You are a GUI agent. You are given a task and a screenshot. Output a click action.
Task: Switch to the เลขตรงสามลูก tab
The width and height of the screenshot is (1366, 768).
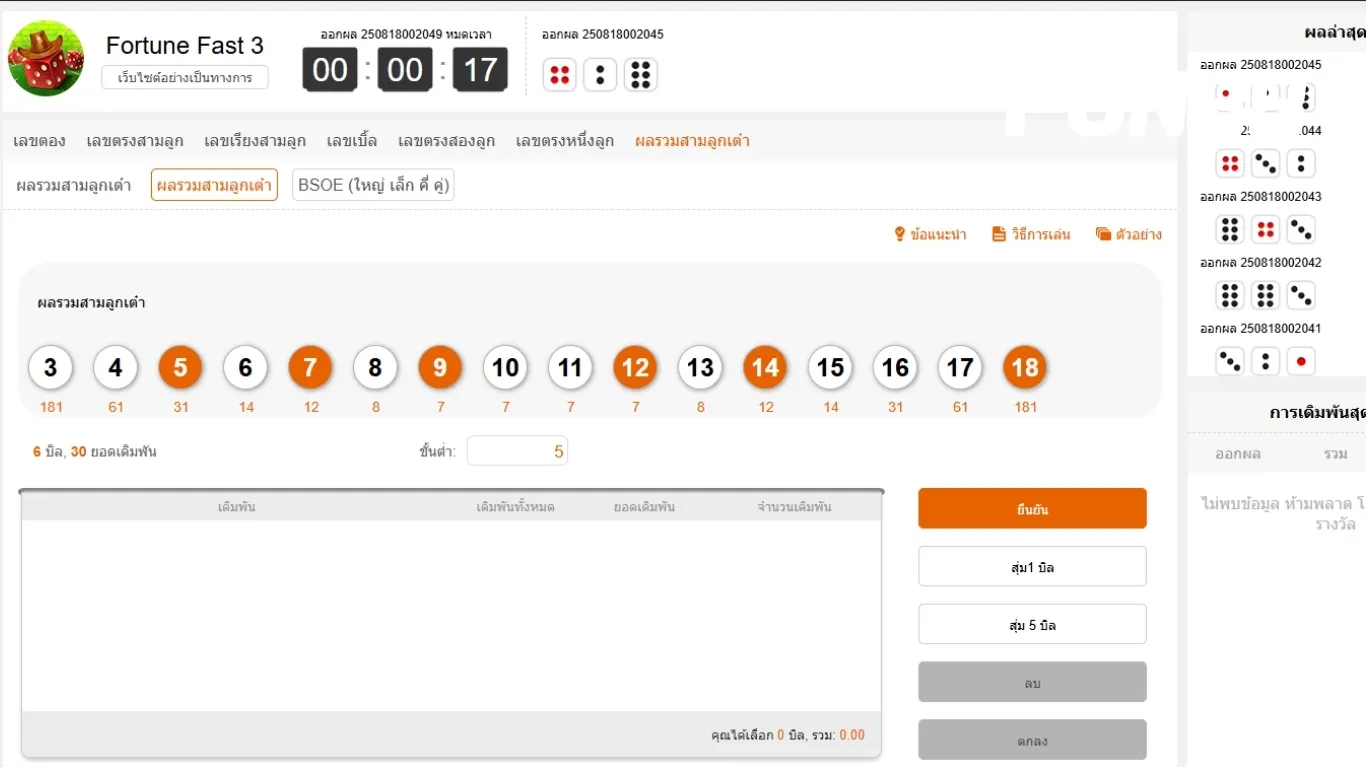click(135, 141)
